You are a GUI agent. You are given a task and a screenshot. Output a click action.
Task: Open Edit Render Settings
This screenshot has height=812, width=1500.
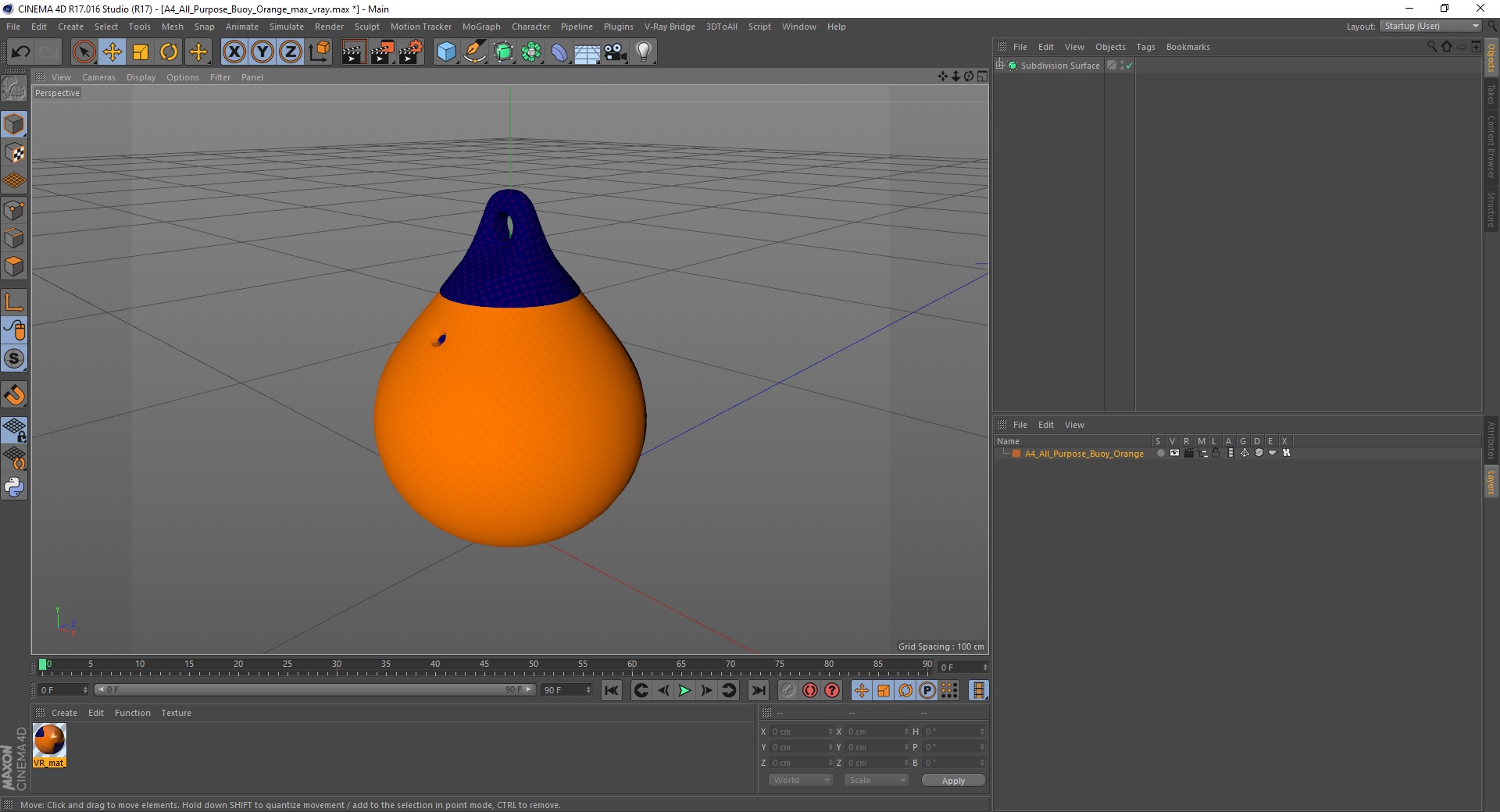(x=411, y=52)
